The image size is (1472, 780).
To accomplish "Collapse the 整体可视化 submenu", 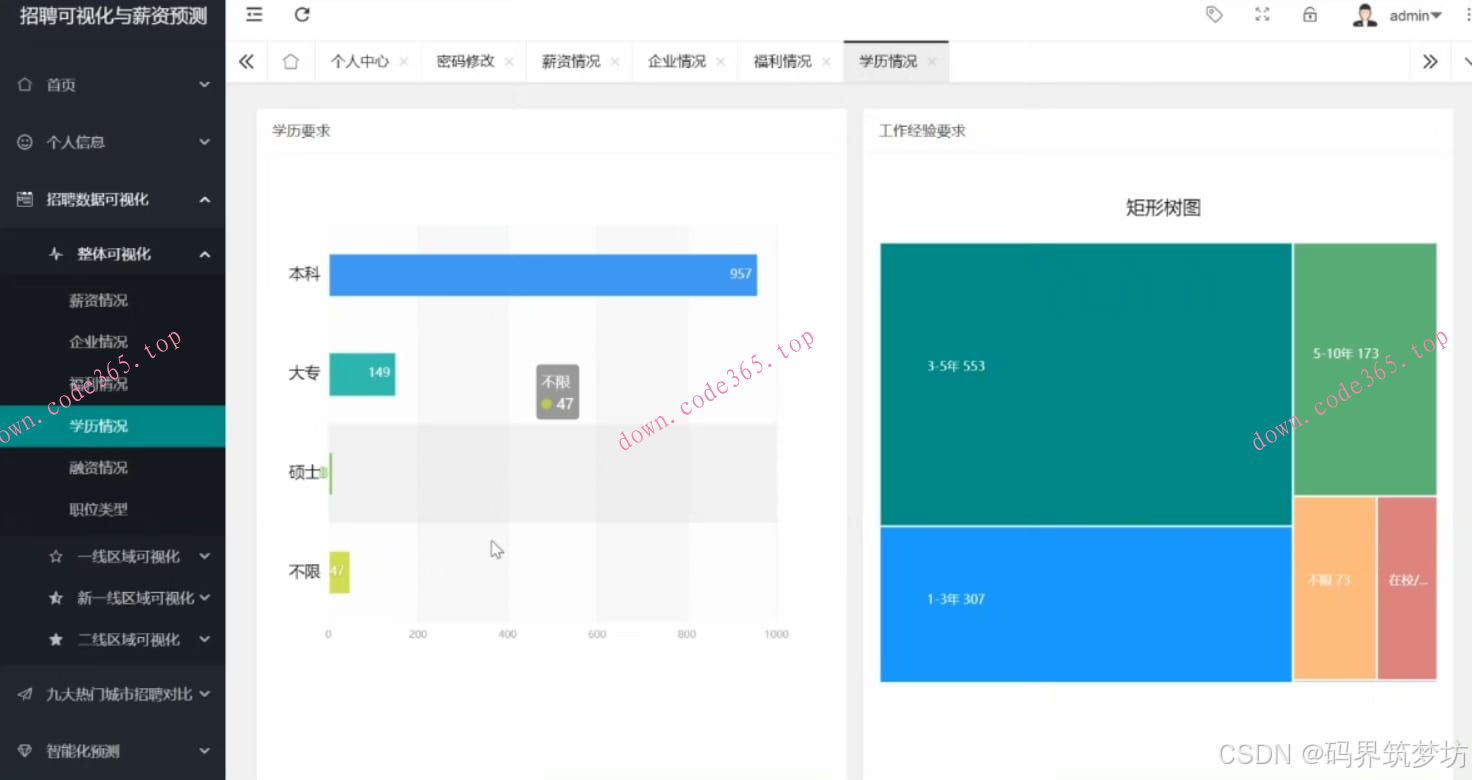I will pos(205,254).
